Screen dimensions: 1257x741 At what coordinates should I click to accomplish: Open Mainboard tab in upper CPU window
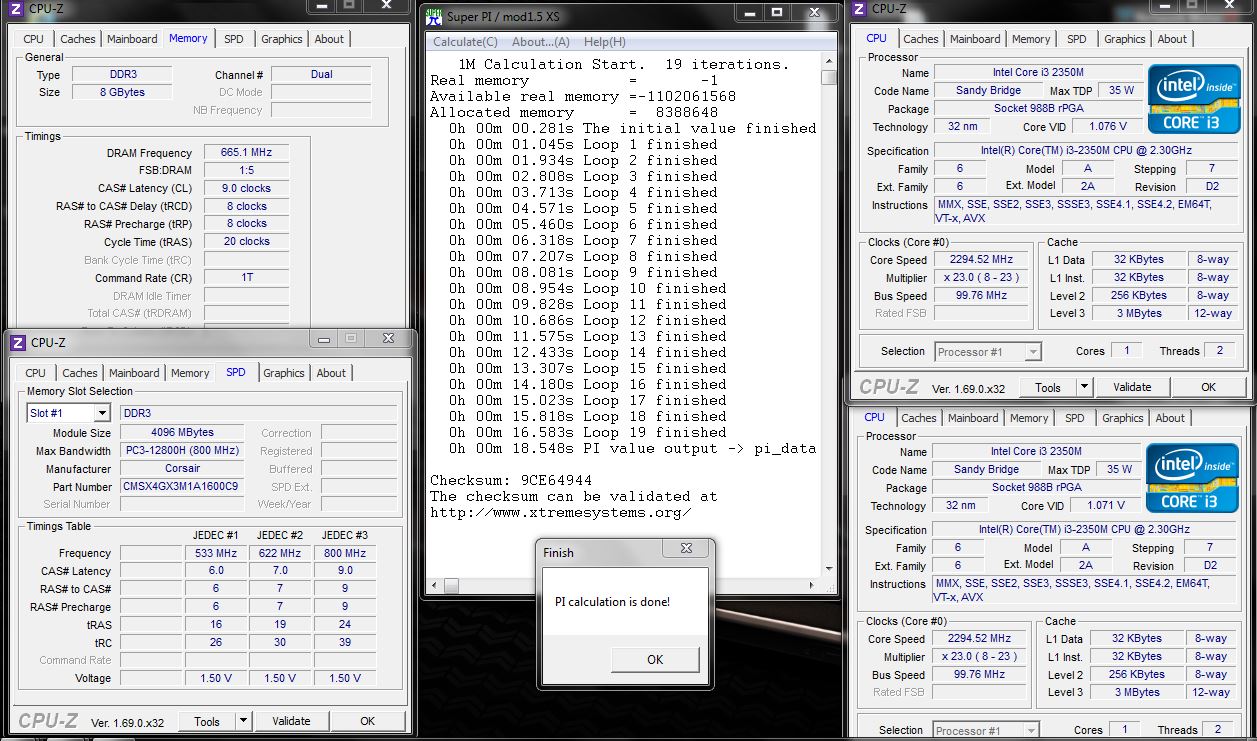[x=974, y=39]
